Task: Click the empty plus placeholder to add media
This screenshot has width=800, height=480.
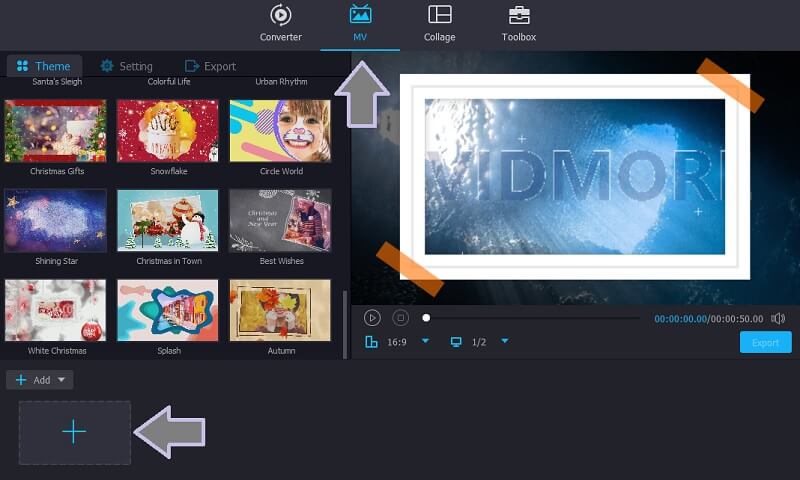Action: point(75,432)
